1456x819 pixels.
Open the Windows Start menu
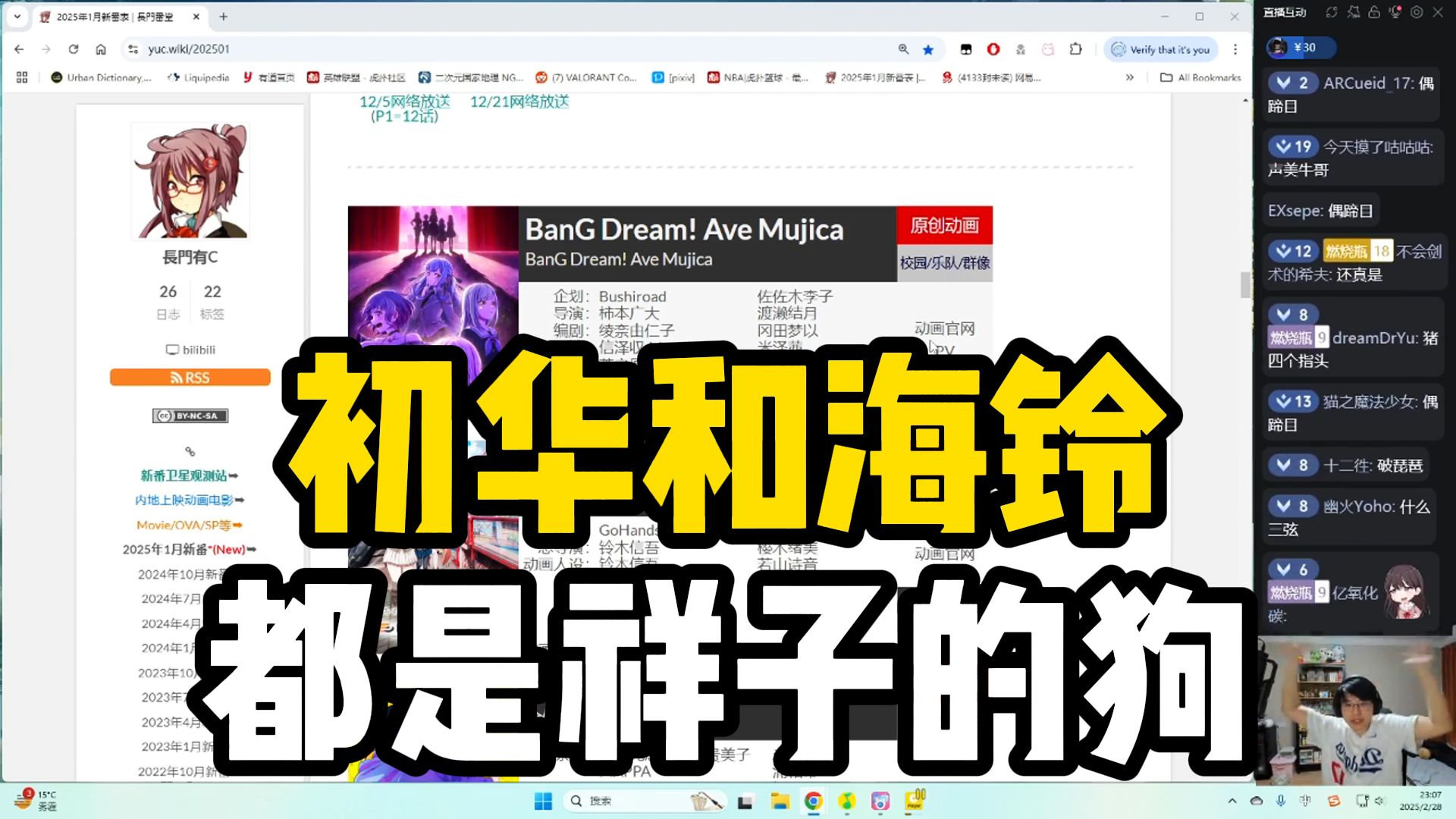pyautogui.click(x=543, y=801)
